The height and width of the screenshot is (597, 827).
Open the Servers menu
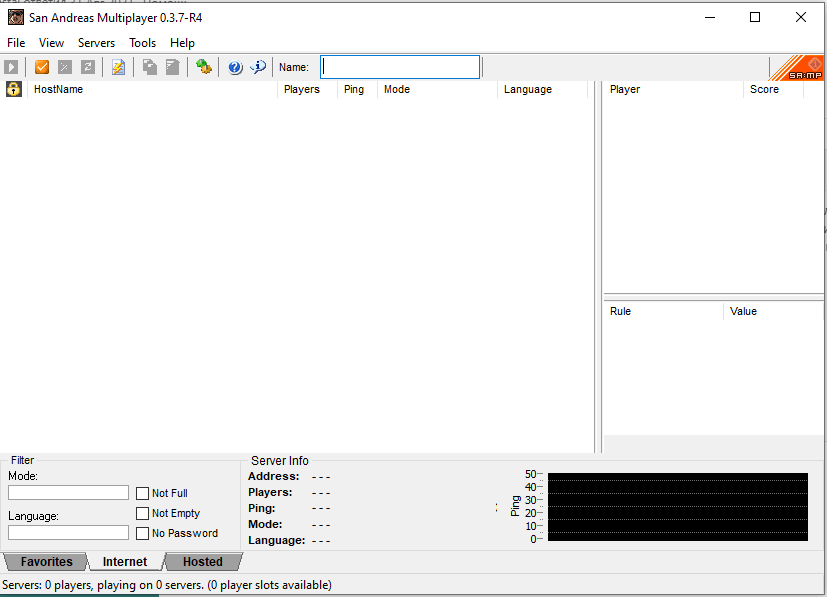(96, 43)
